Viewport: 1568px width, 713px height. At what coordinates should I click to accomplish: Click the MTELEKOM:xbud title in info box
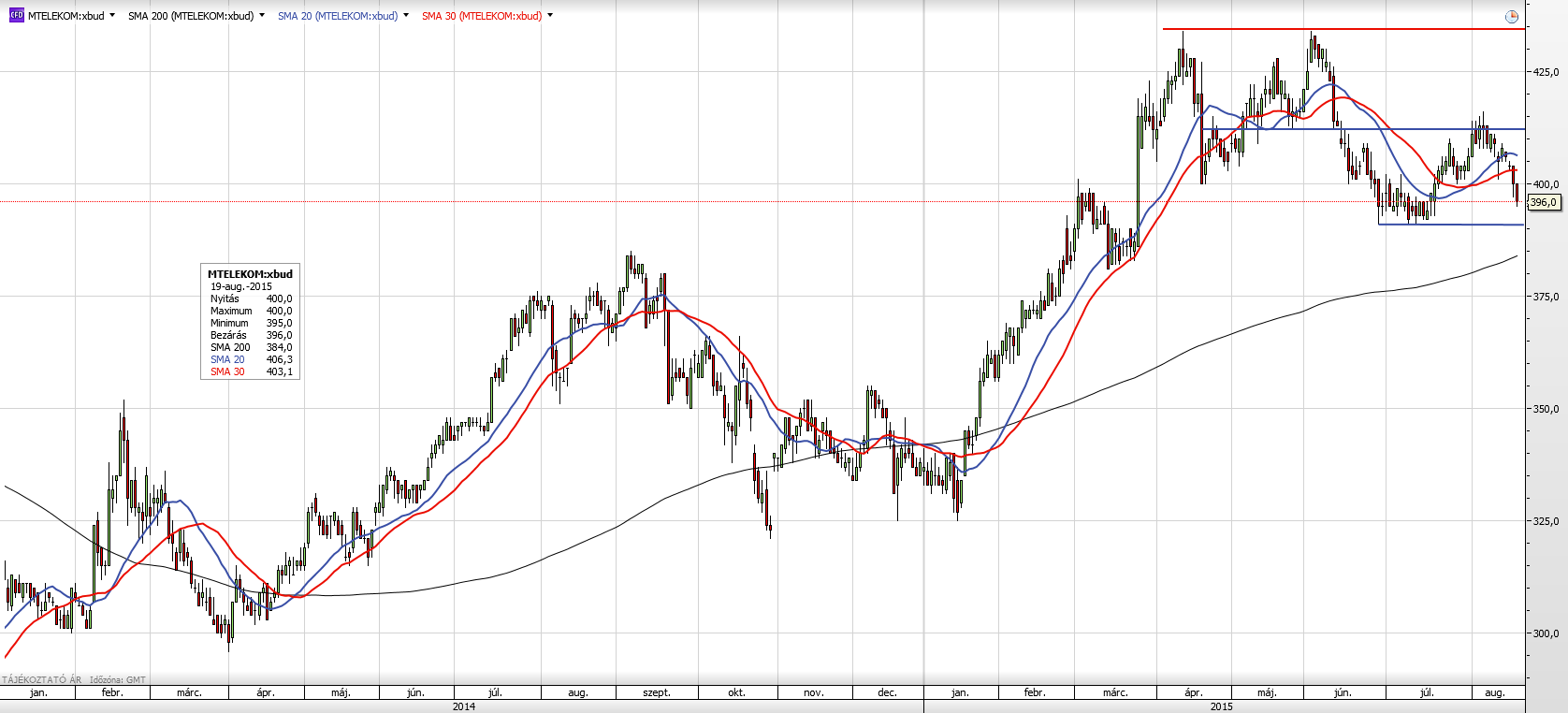pyautogui.click(x=250, y=274)
